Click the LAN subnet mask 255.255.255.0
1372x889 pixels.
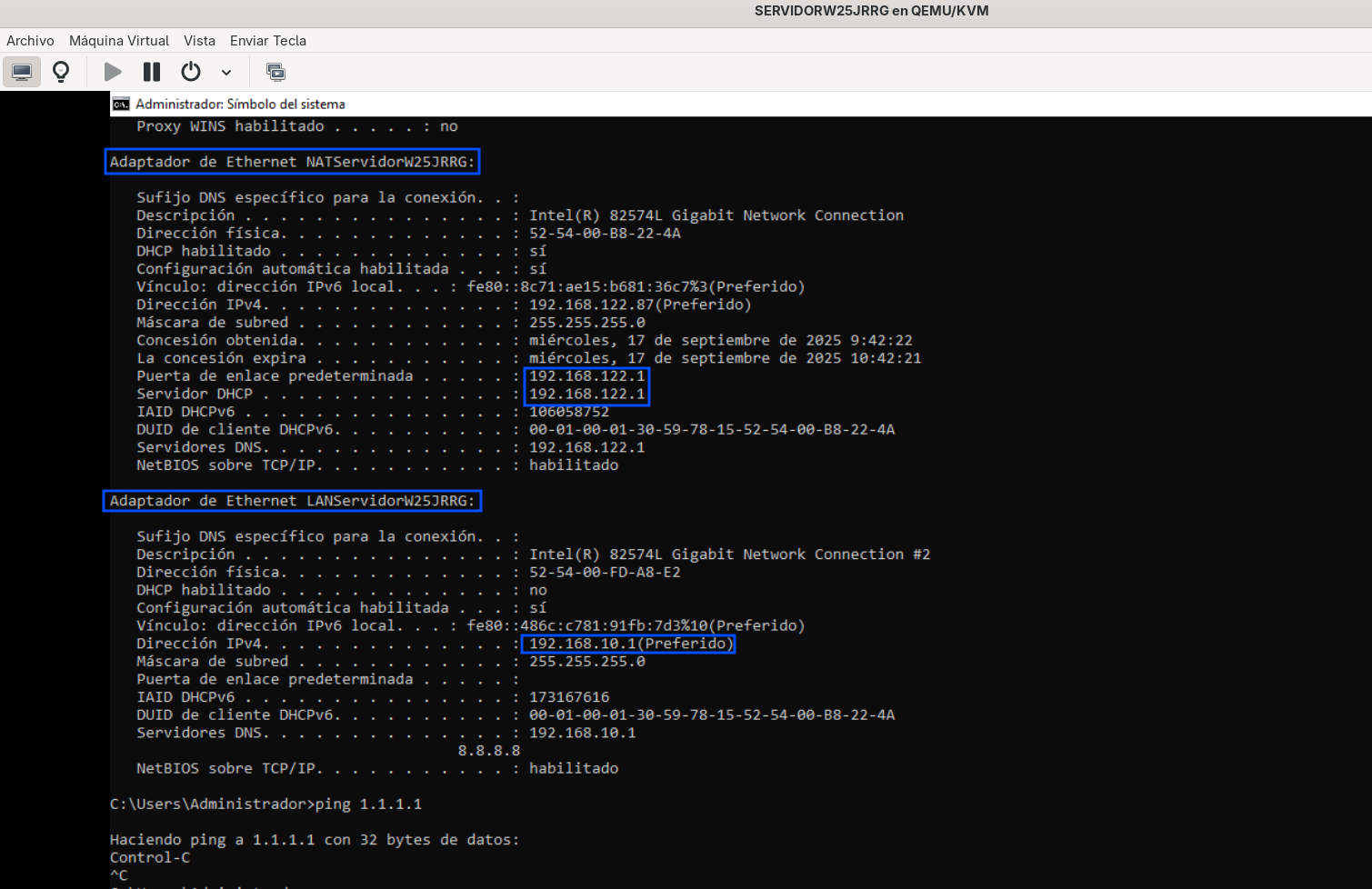tap(586, 662)
